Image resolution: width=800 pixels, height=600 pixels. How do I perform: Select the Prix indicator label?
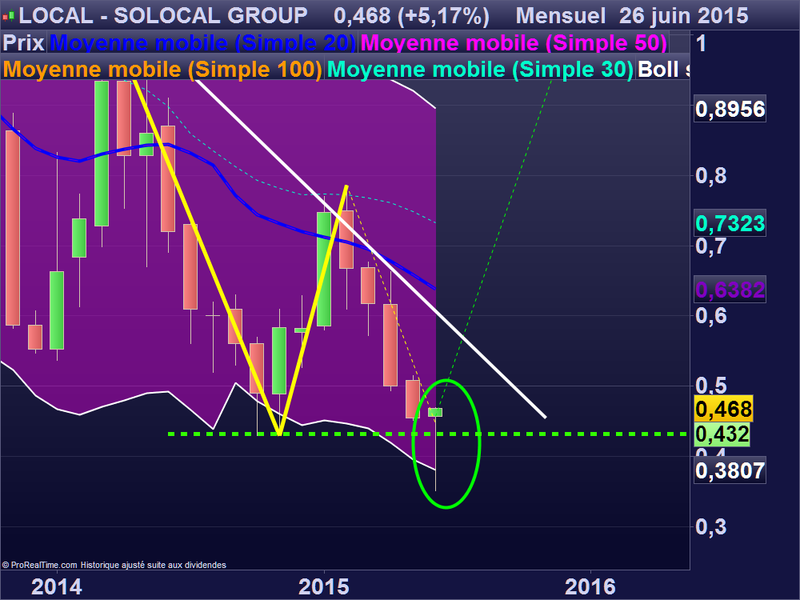[23, 43]
